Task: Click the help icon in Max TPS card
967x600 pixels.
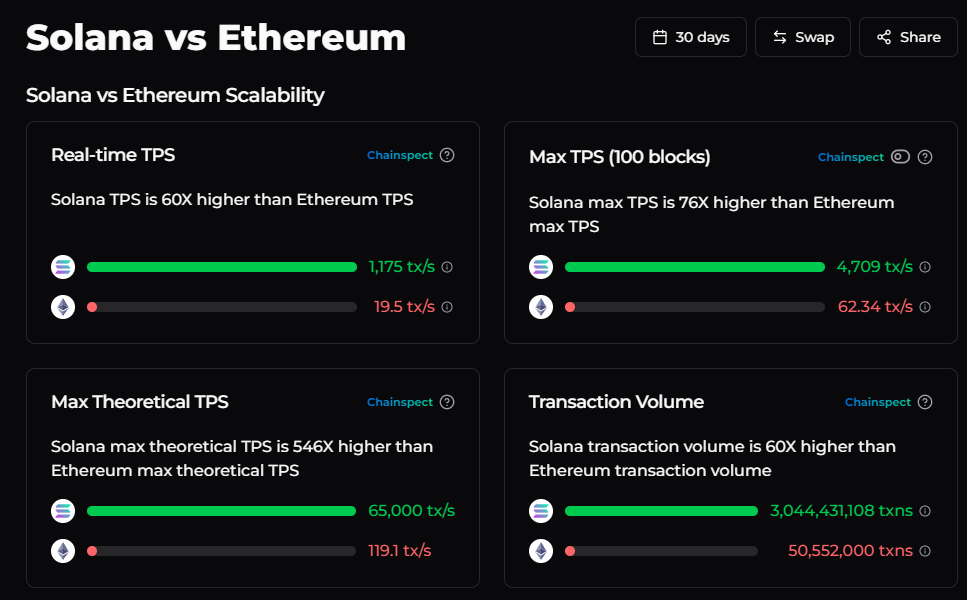Action: [x=925, y=157]
